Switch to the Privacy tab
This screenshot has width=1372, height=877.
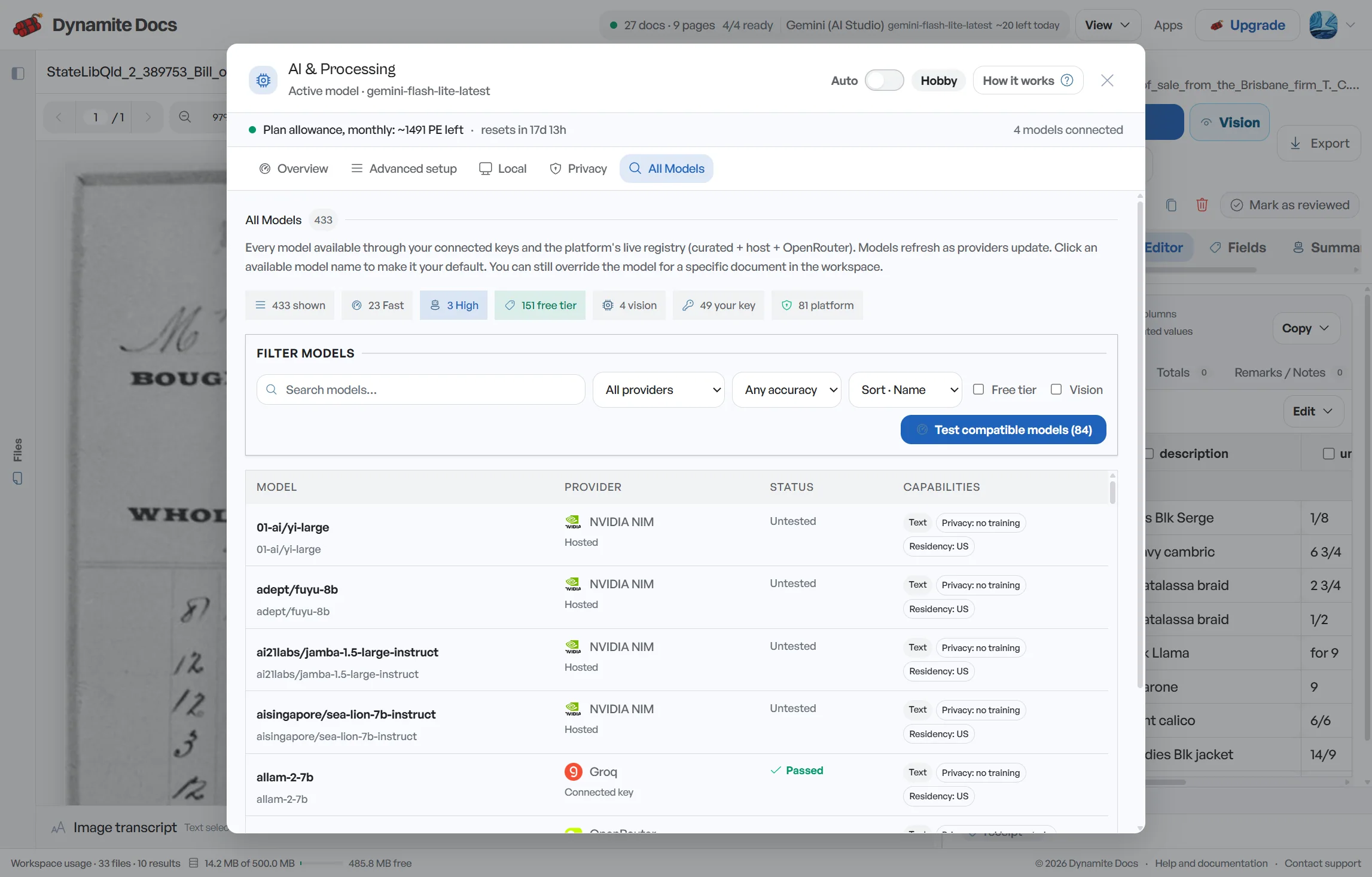(x=578, y=169)
